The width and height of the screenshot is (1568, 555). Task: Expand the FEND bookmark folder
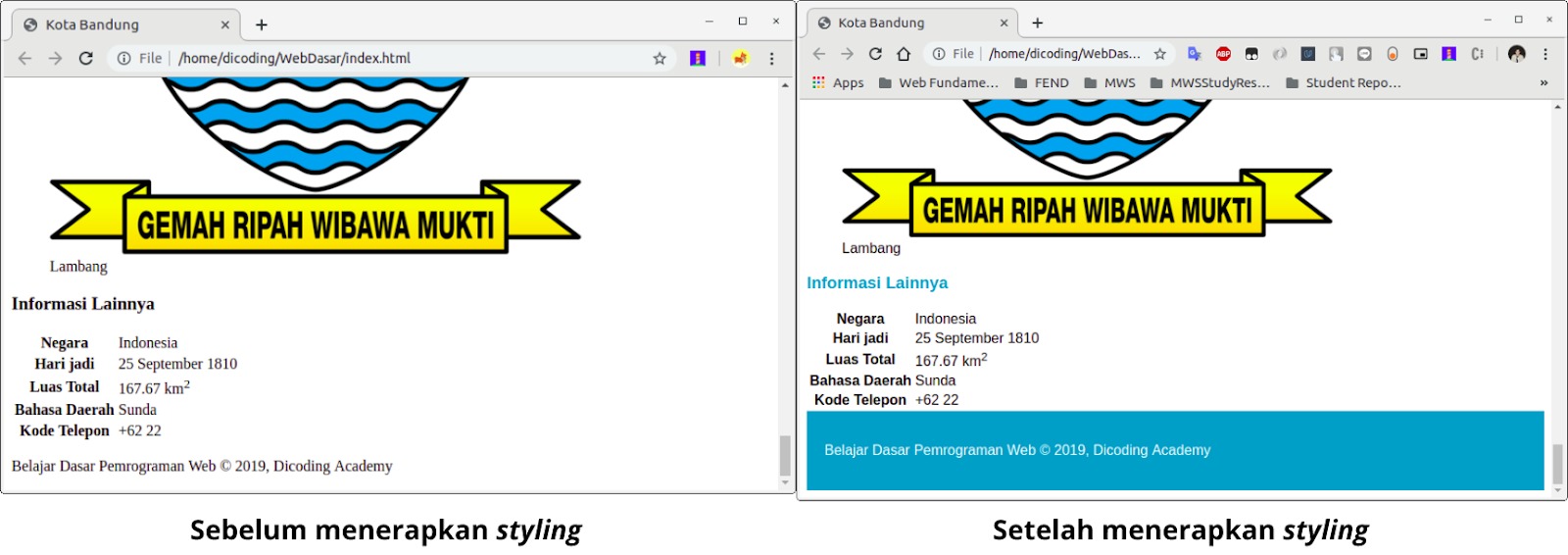[x=1042, y=83]
